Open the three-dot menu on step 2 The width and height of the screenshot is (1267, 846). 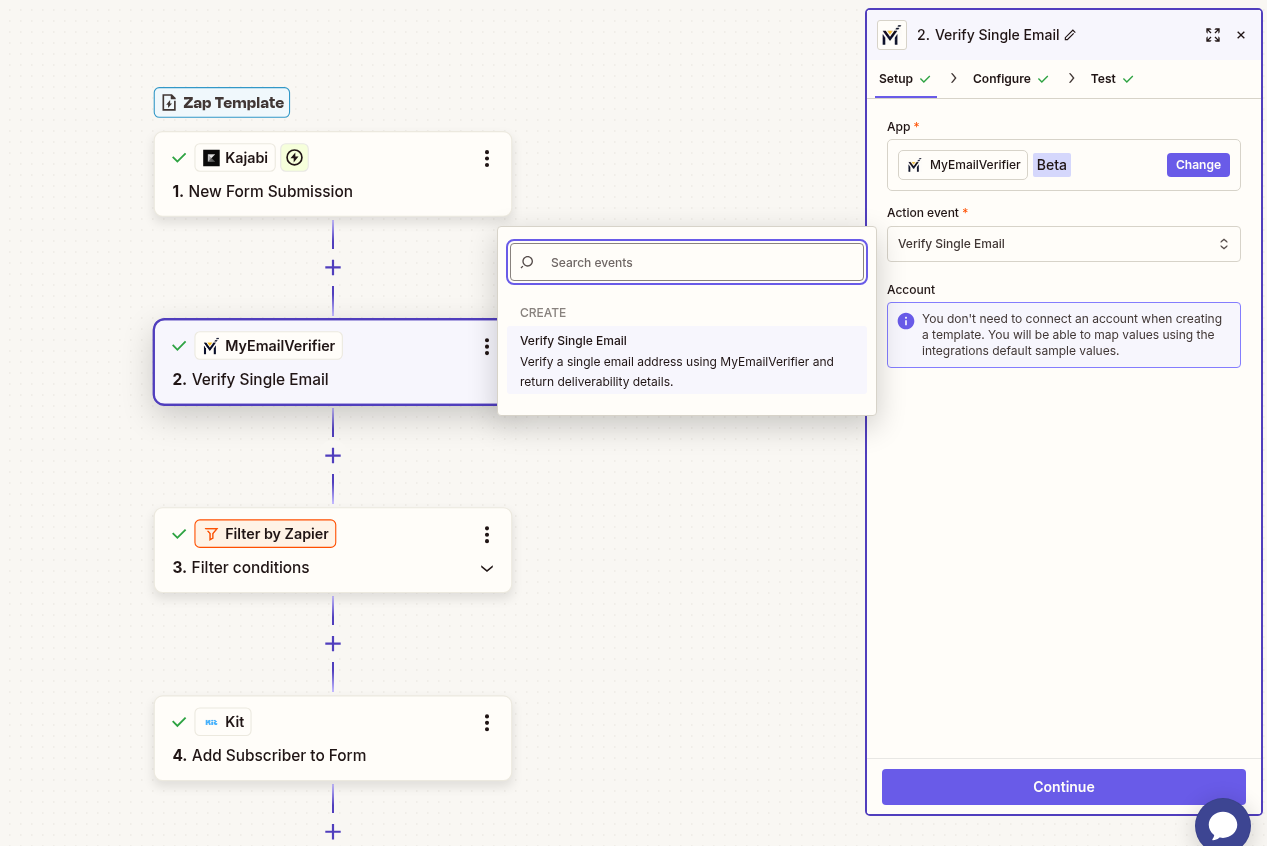(x=487, y=346)
